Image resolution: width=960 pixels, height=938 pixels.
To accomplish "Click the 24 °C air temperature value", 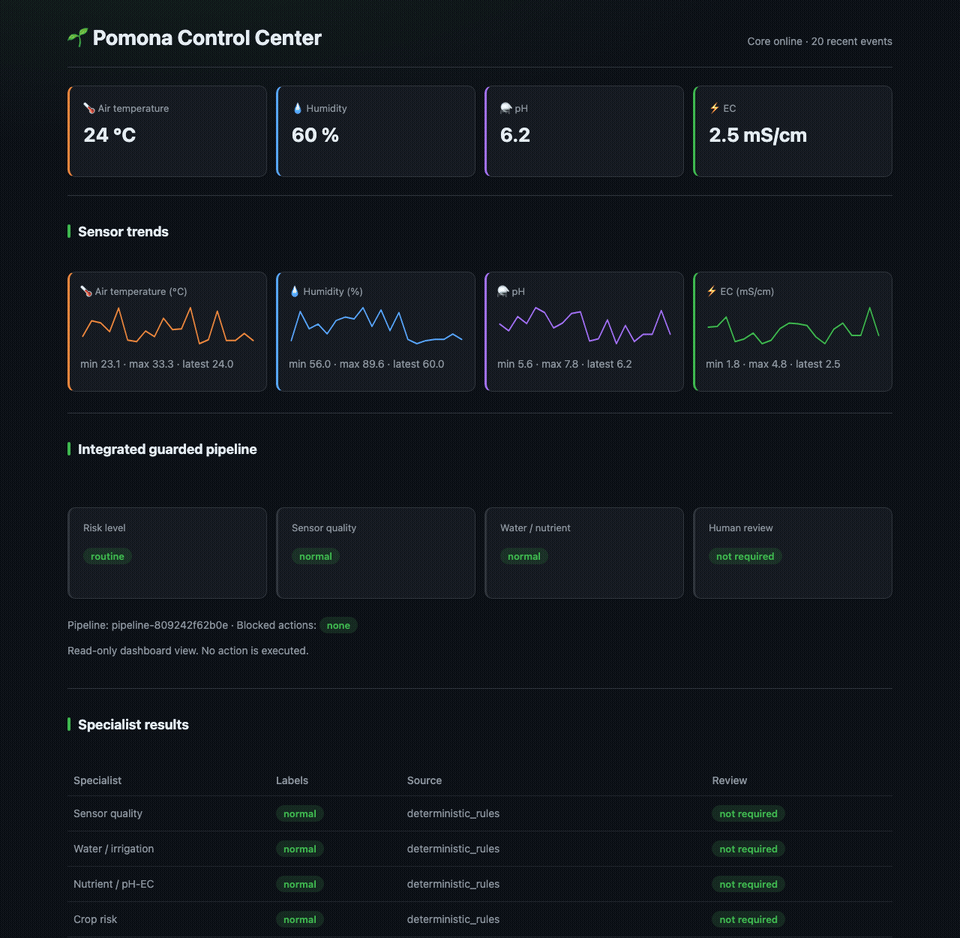I will pos(110,135).
